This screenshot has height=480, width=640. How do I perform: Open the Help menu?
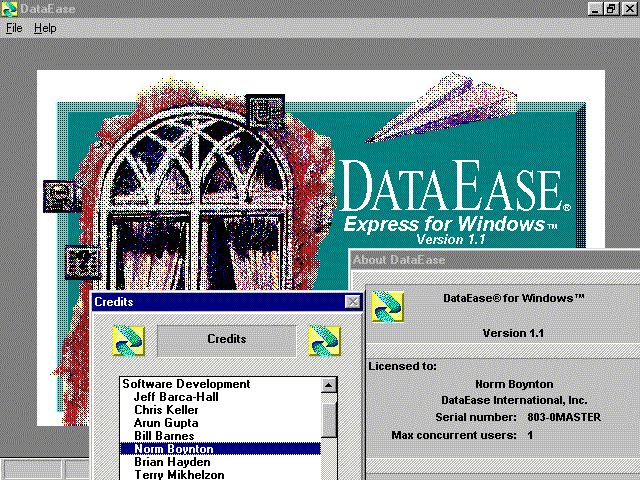click(45, 28)
